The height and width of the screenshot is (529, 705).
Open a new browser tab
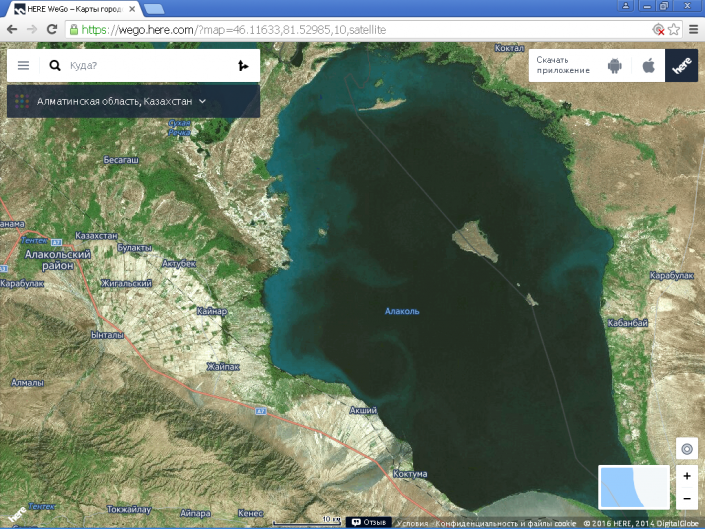[x=155, y=9]
